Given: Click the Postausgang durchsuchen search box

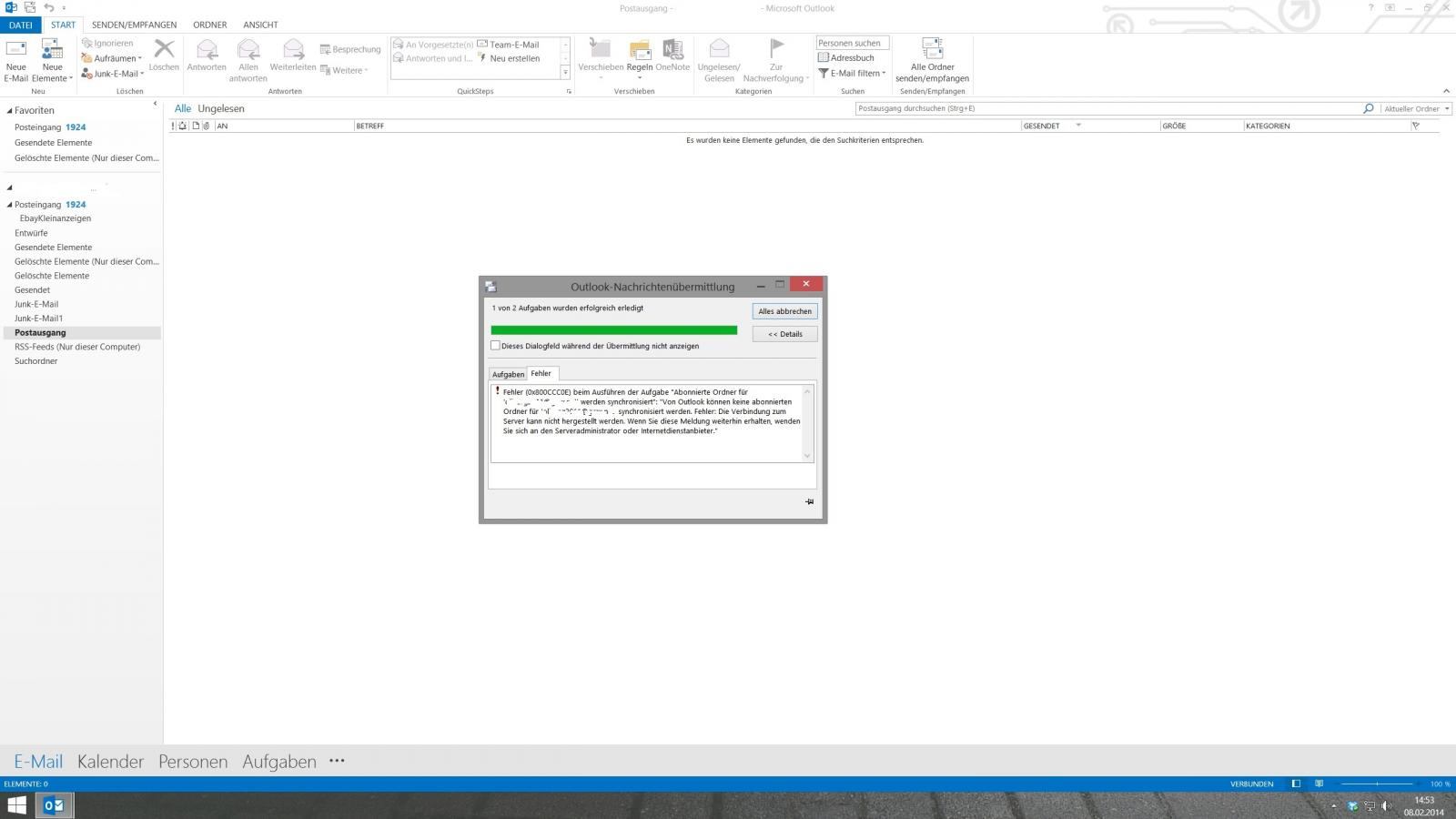Looking at the screenshot, I should (x=1107, y=108).
